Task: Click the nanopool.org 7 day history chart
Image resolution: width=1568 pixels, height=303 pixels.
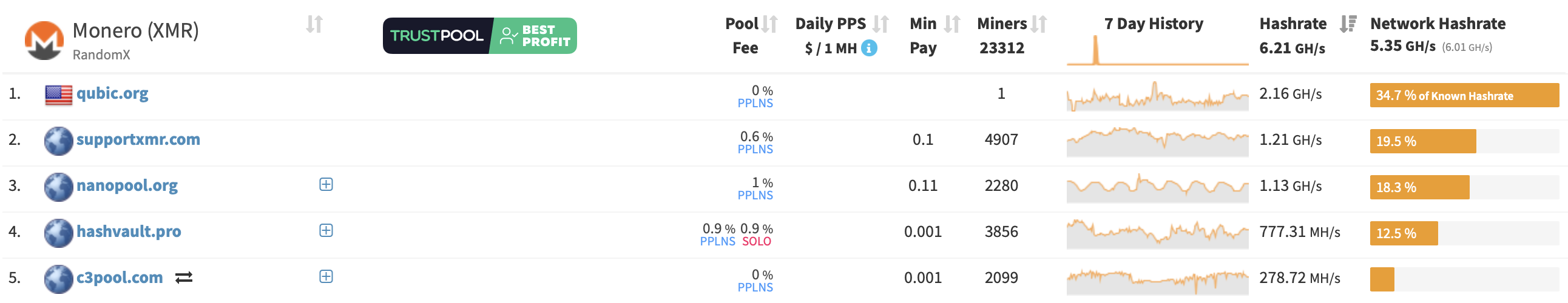Action: (1157, 187)
